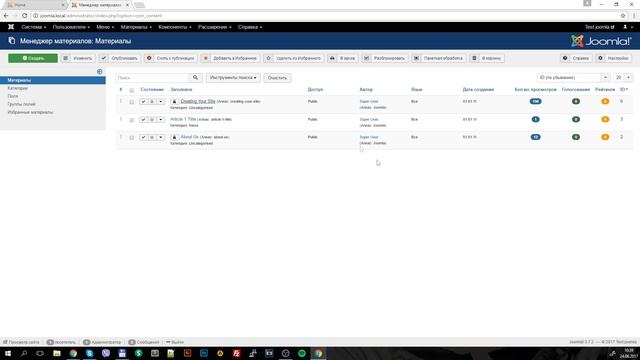Open the Меню top menu
The height and width of the screenshot is (360, 640).
105,27
